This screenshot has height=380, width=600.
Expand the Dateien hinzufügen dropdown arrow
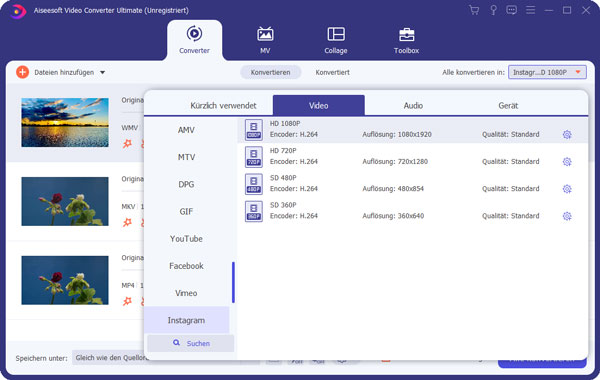[103, 72]
